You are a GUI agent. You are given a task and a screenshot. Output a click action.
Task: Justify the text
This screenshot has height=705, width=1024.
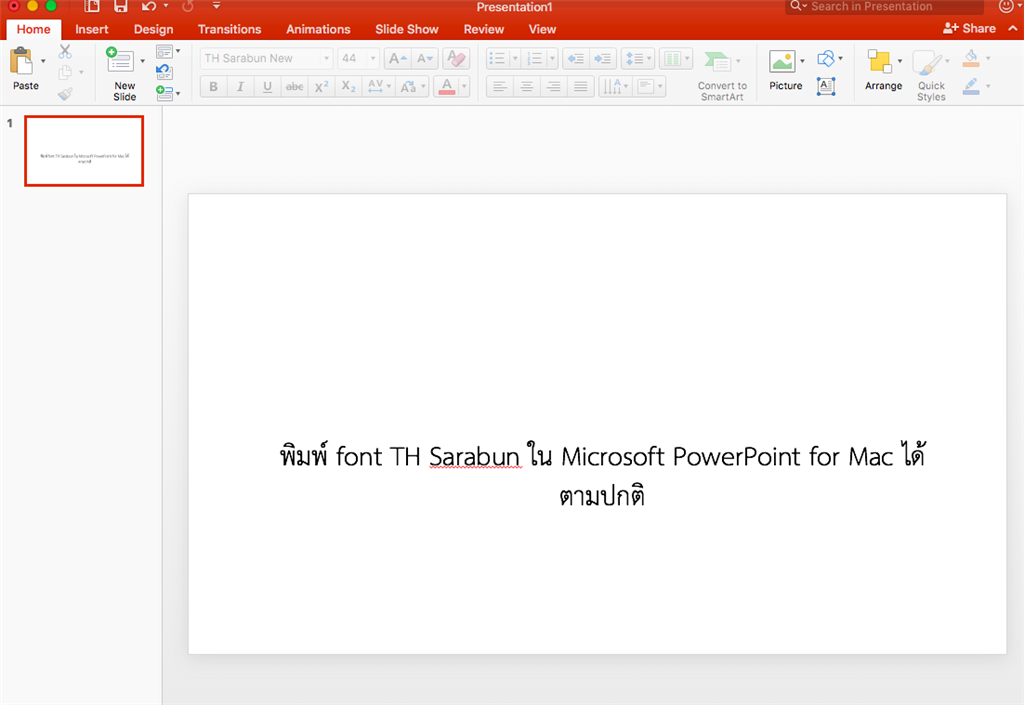point(580,86)
